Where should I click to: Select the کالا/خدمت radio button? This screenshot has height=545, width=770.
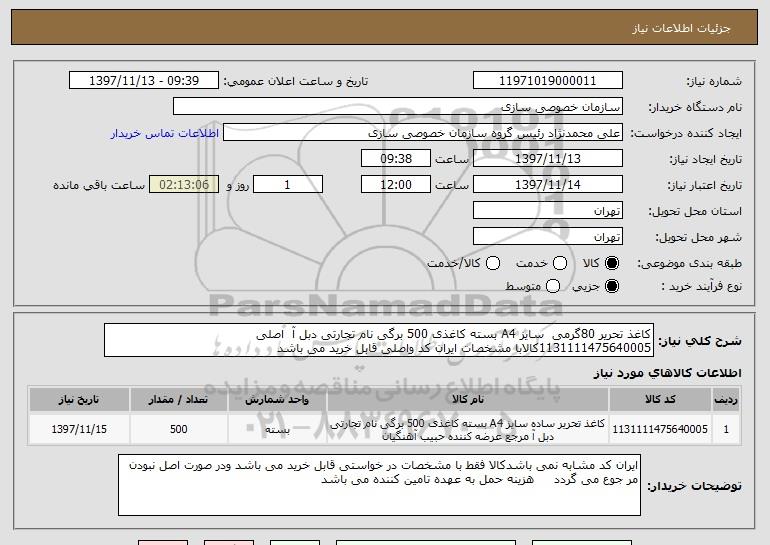coord(493,263)
